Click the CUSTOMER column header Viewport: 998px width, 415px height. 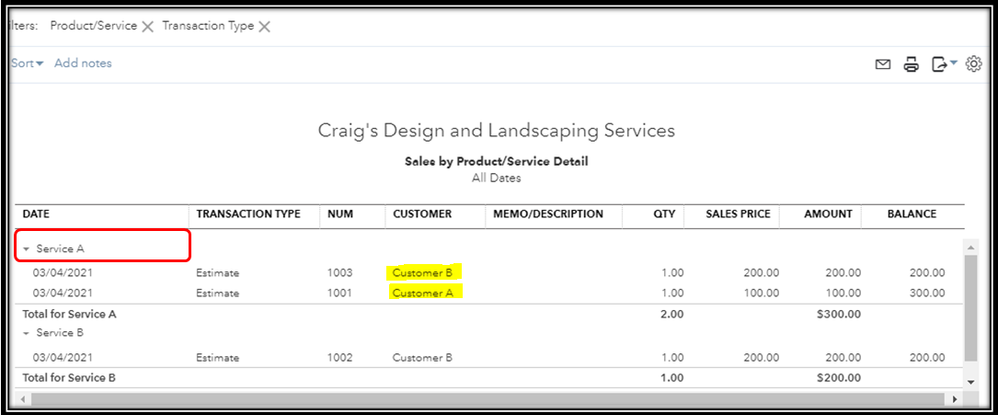coord(422,215)
